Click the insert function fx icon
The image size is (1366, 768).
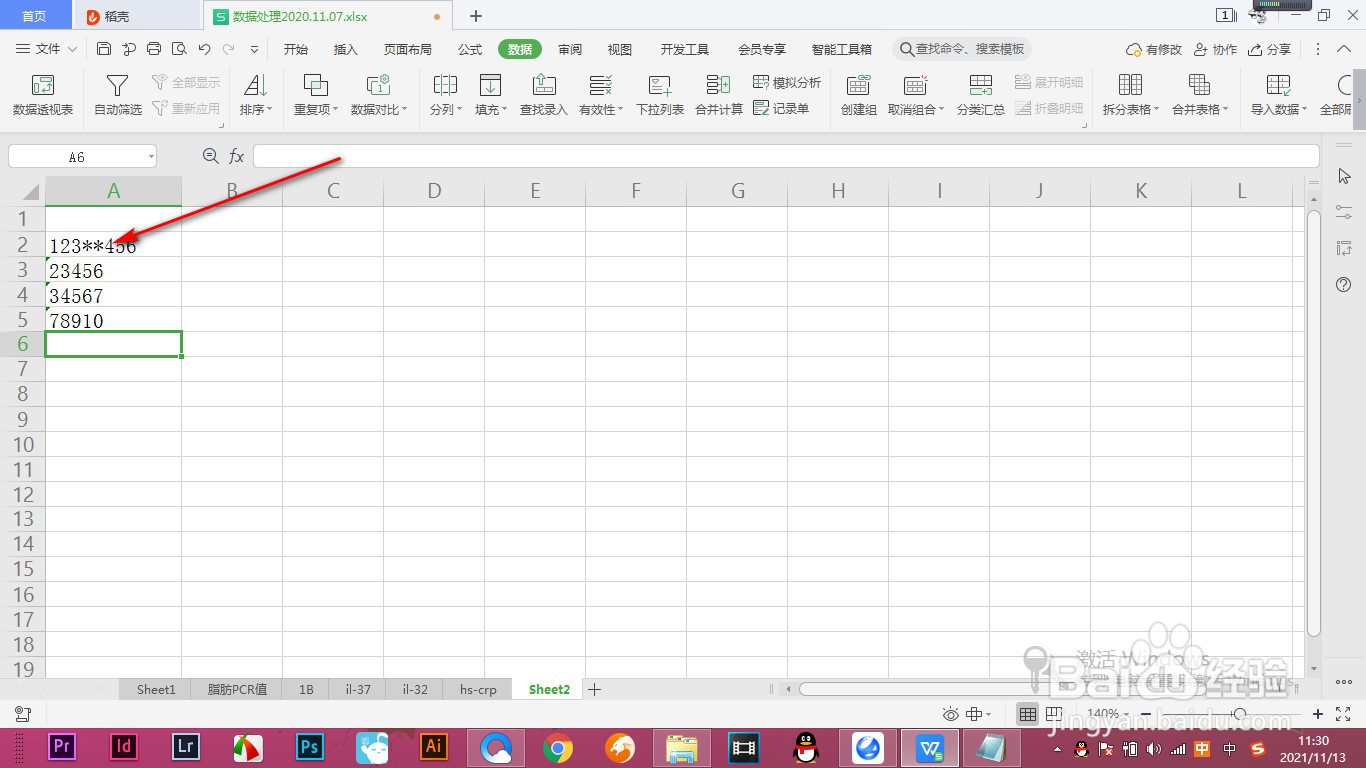point(237,156)
